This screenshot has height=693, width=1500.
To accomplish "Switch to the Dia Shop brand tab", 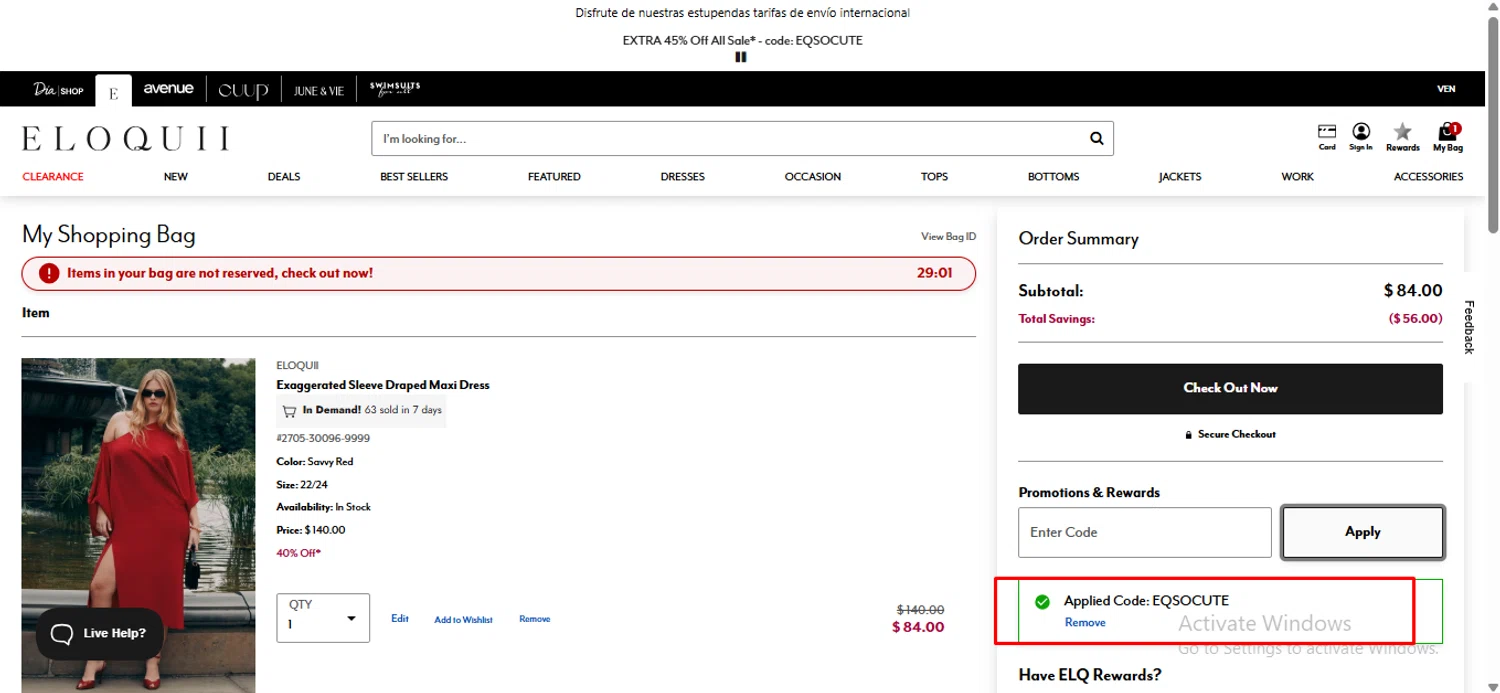I will click(x=58, y=90).
